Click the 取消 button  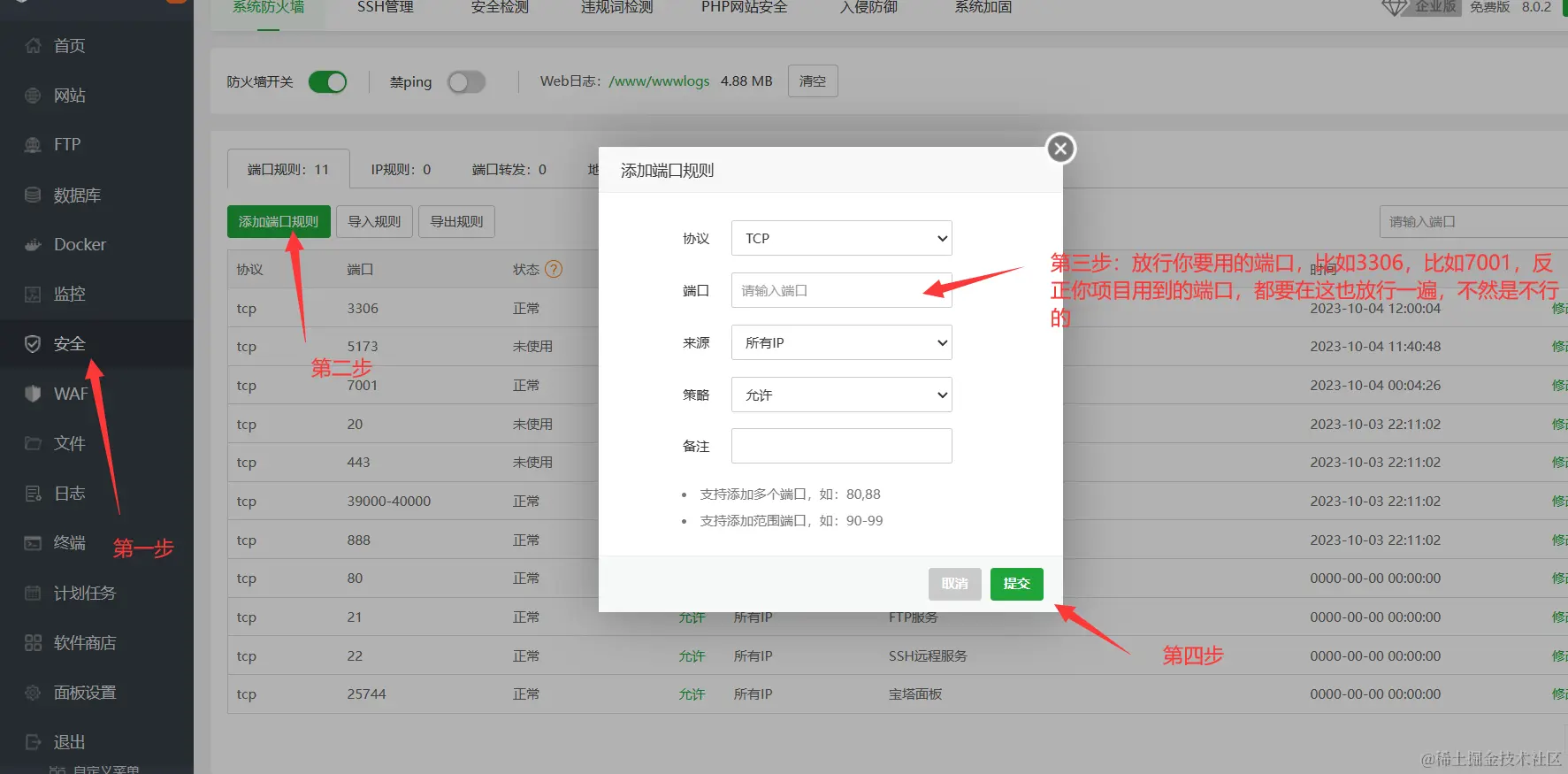point(955,584)
